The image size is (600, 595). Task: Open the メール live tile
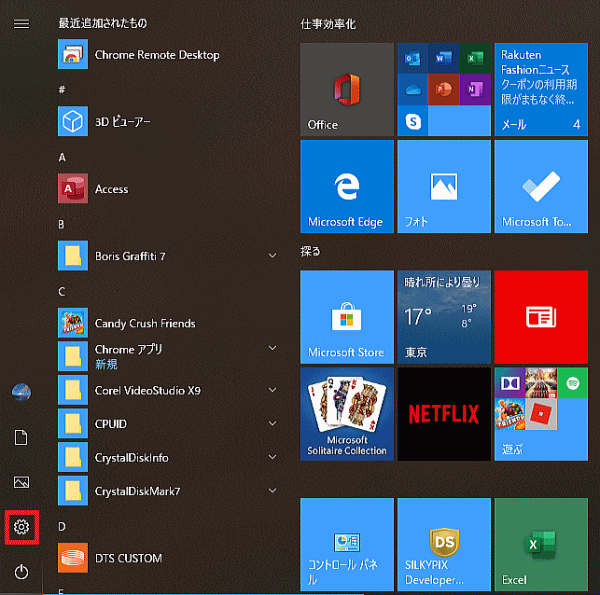click(x=541, y=89)
